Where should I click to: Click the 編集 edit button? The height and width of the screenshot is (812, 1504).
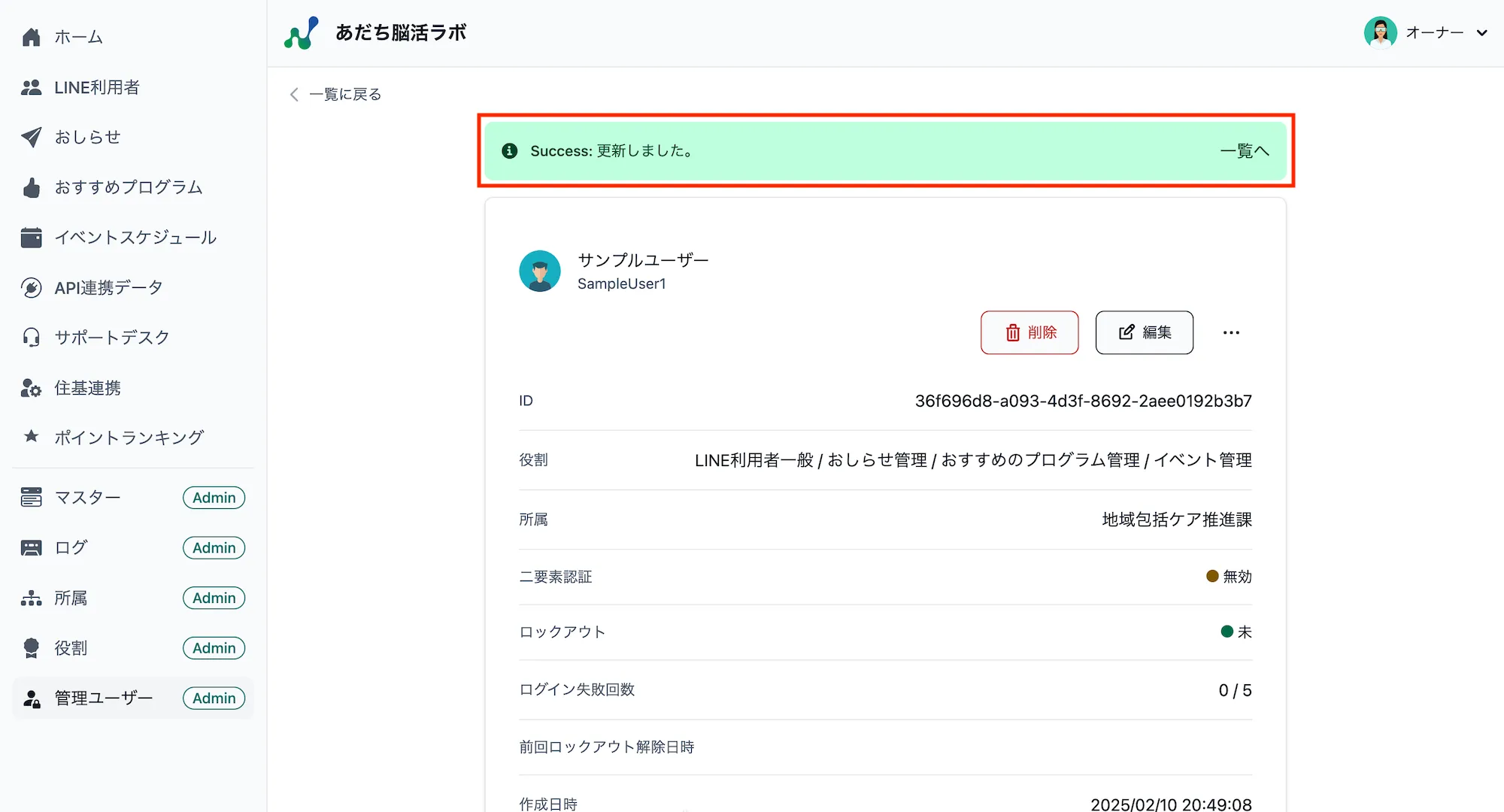coord(1144,332)
